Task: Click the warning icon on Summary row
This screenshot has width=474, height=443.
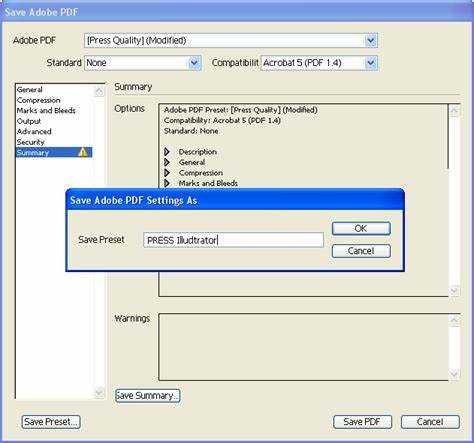Action: coord(83,152)
